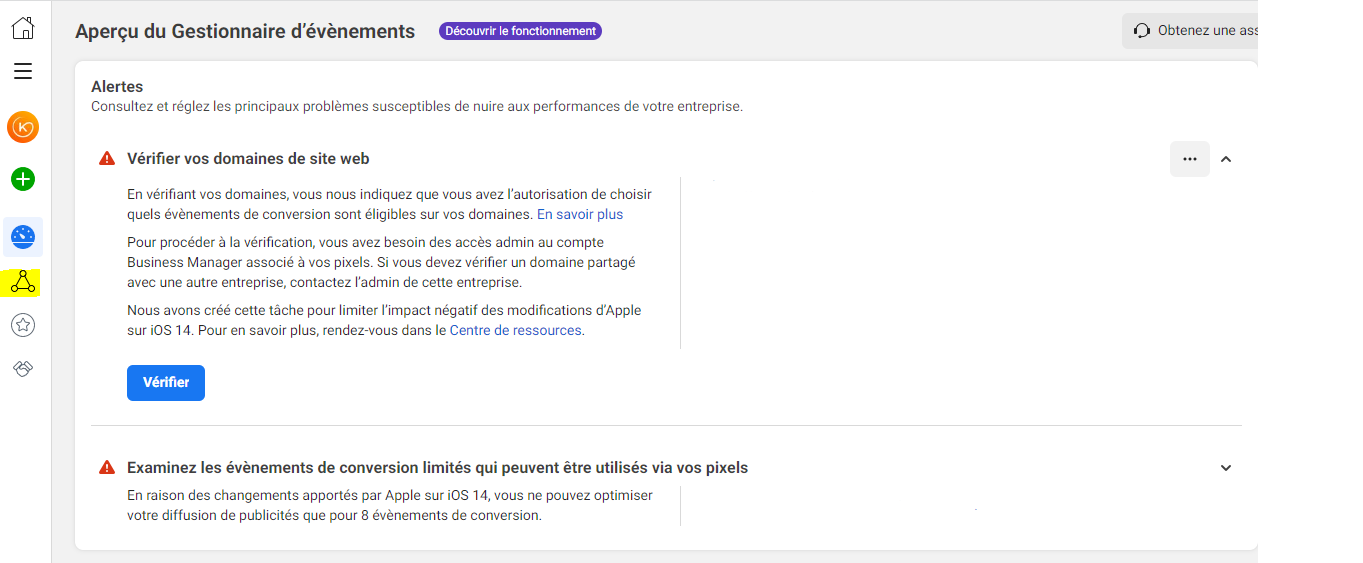The height and width of the screenshot is (563, 1363).
Task: Expand the Examinez les évènements de conversion alert
Action: pos(1226,468)
